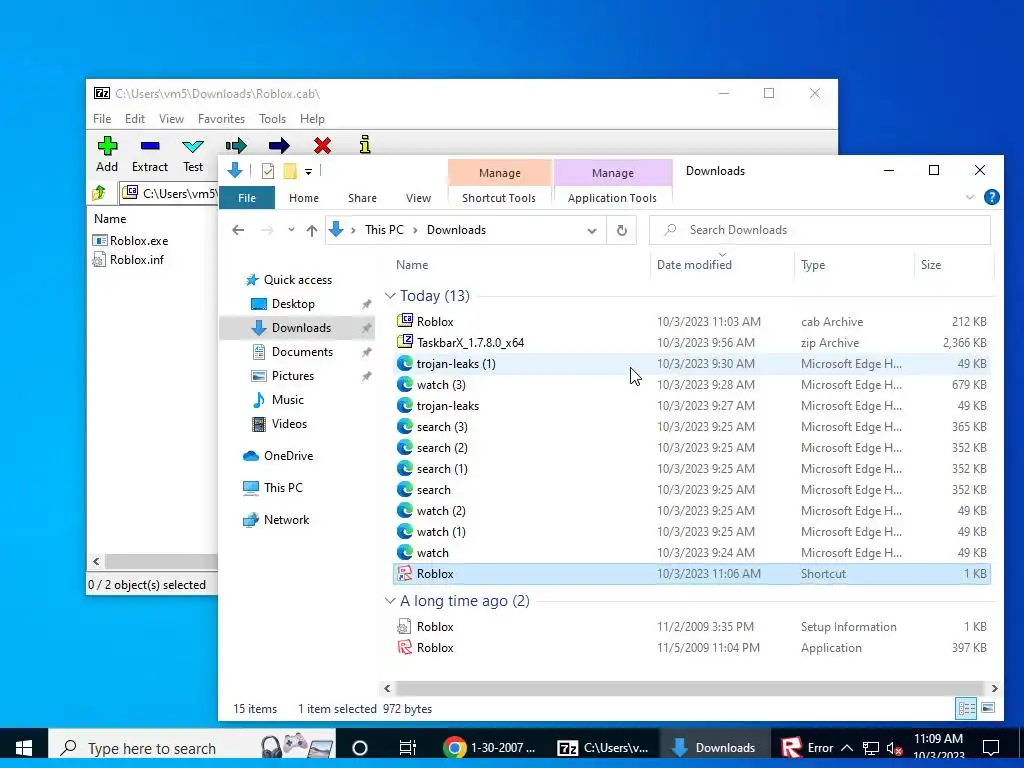This screenshot has height=768, width=1024.
Task: Open the recent locations dropdown arrow
Action: click(291, 230)
